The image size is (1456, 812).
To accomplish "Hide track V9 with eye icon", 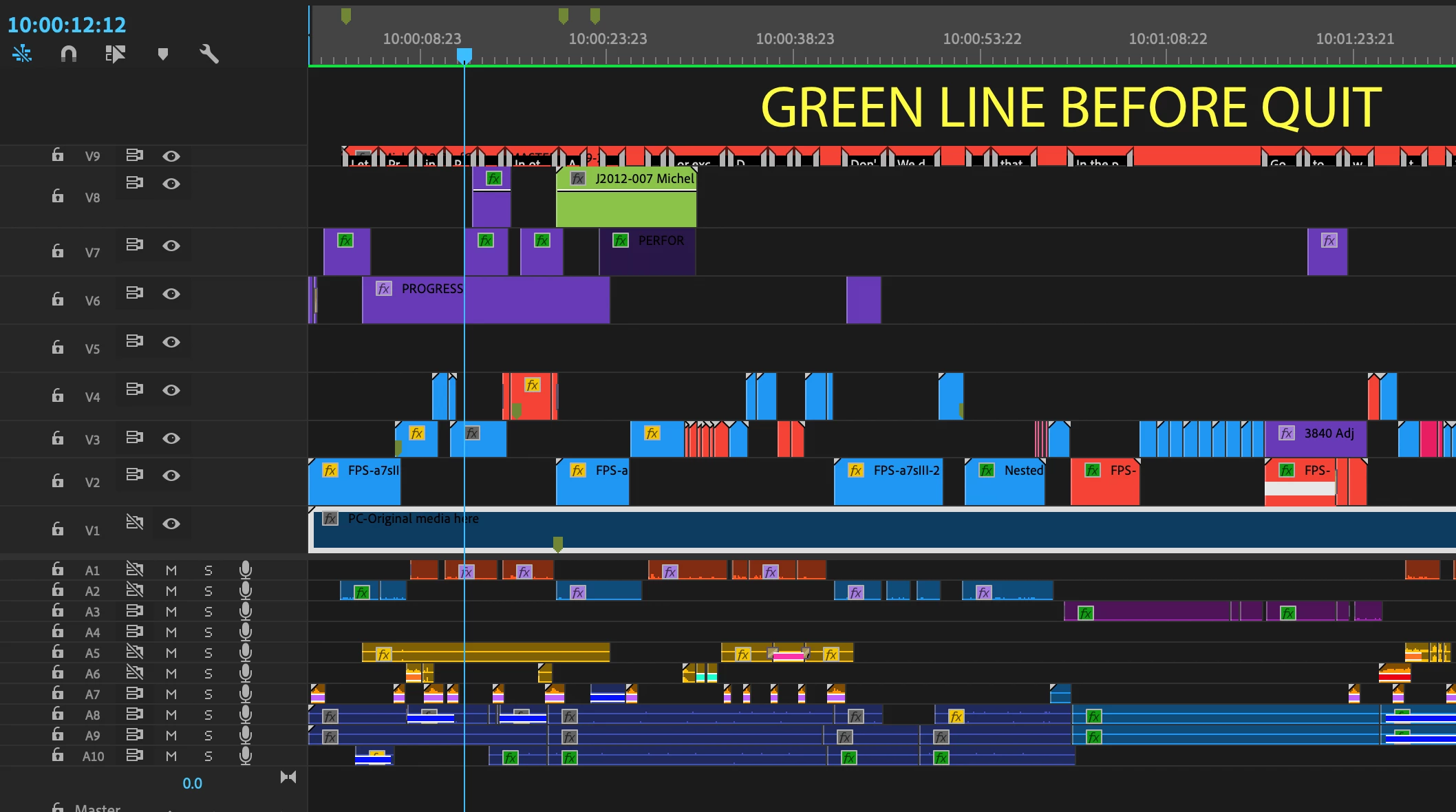I will tap(171, 156).
